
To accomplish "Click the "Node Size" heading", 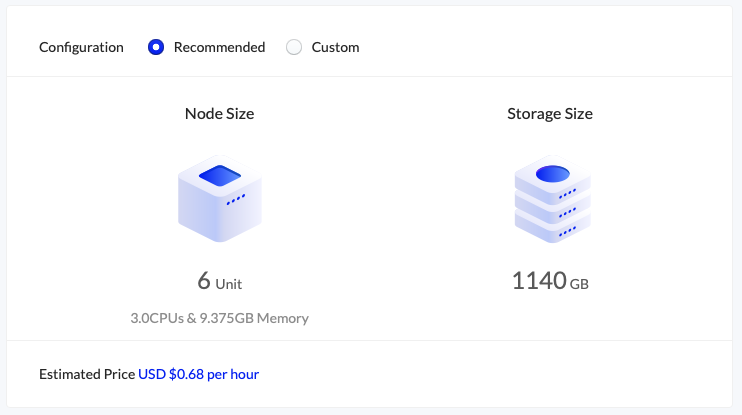I will [219, 114].
